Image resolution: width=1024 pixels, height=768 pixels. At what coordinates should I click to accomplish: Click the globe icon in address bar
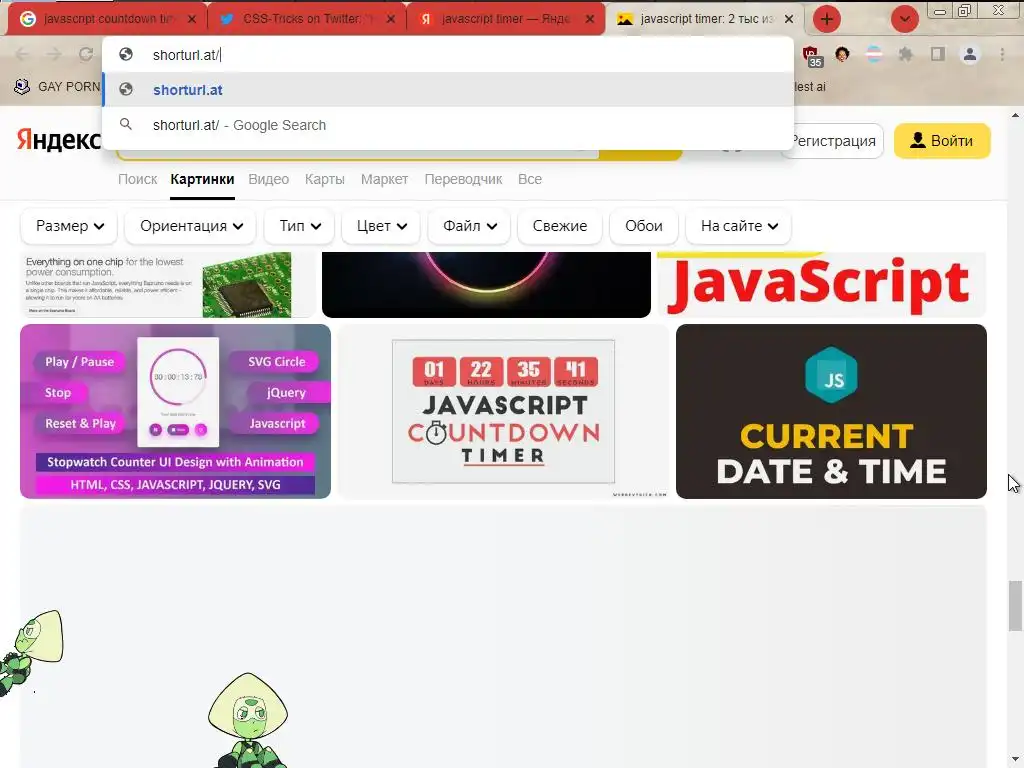(126, 54)
